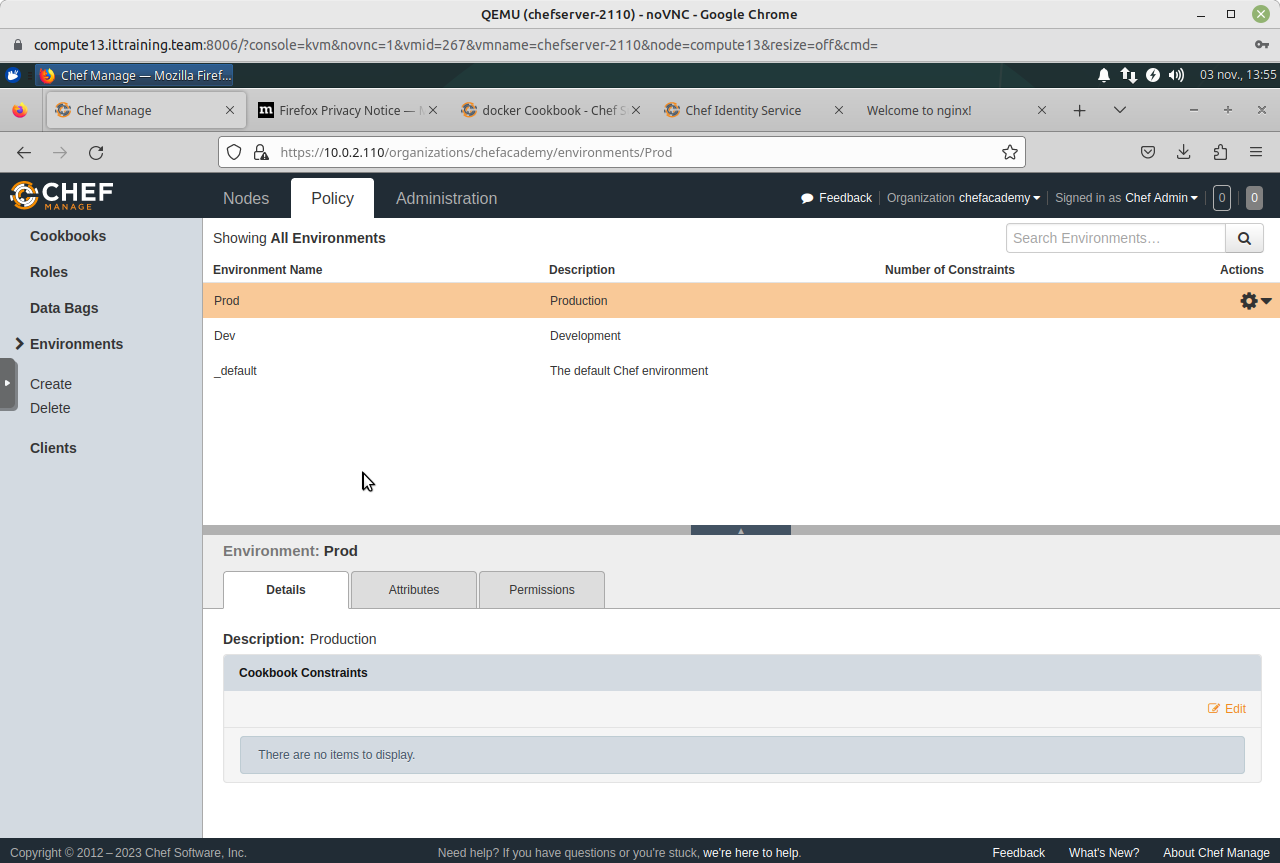Select the Policy tab
The height and width of the screenshot is (863, 1280).
tap(332, 198)
